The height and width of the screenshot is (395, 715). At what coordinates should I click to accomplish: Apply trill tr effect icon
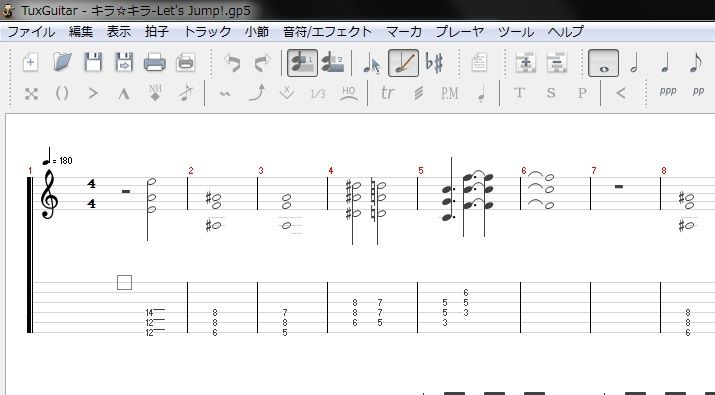pyautogui.click(x=387, y=93)
